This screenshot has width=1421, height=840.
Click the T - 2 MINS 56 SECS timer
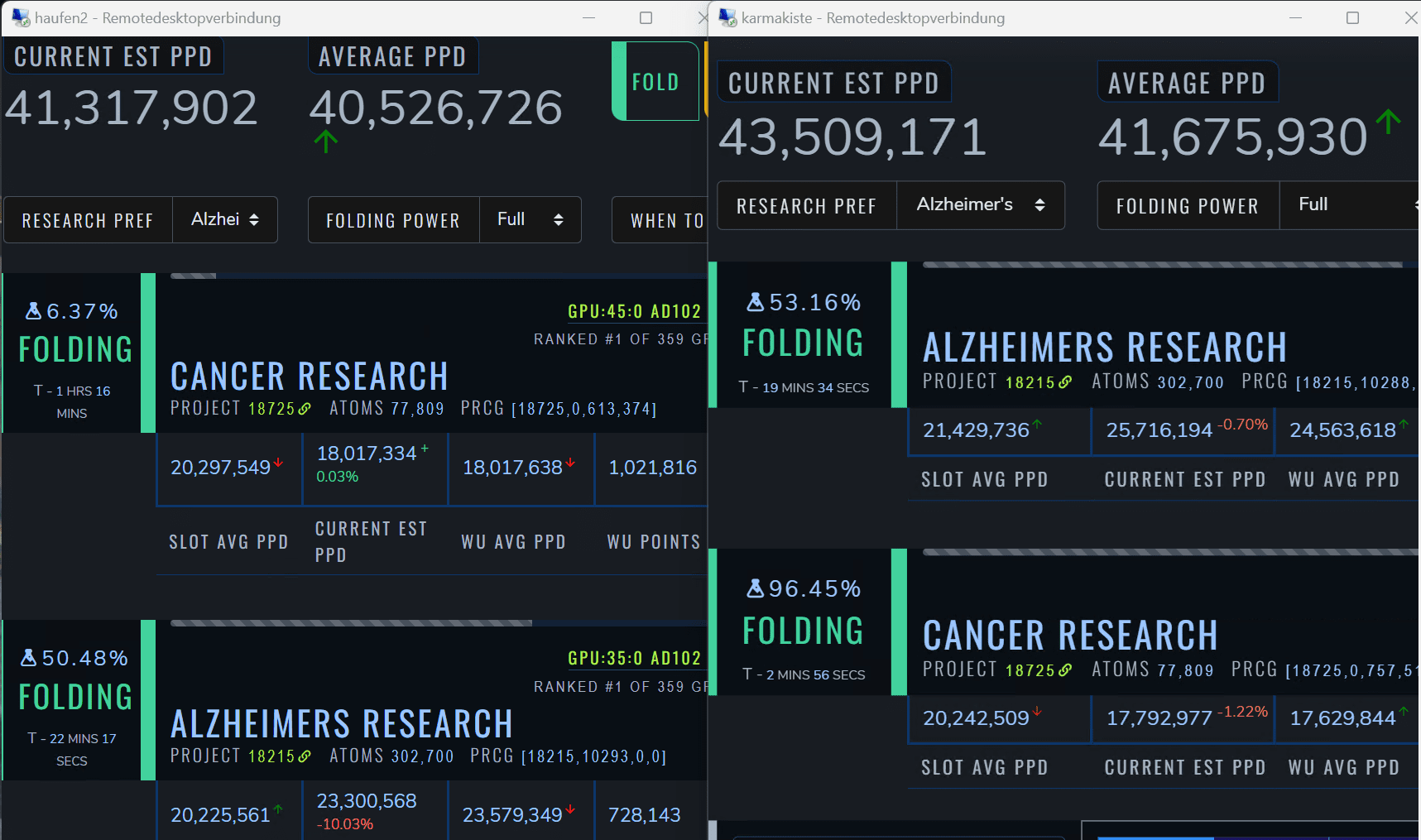click(x=804, y=674)
